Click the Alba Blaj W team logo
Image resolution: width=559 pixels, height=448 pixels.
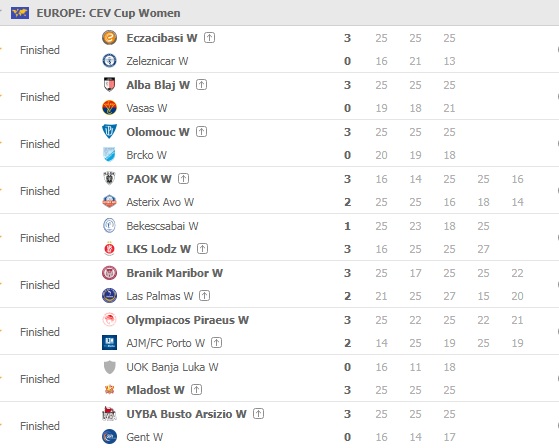[109, 85]
